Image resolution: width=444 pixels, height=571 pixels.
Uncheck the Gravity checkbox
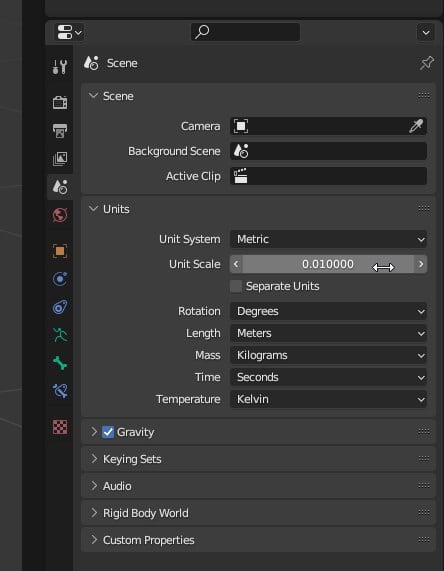click(x=108, y=432)
